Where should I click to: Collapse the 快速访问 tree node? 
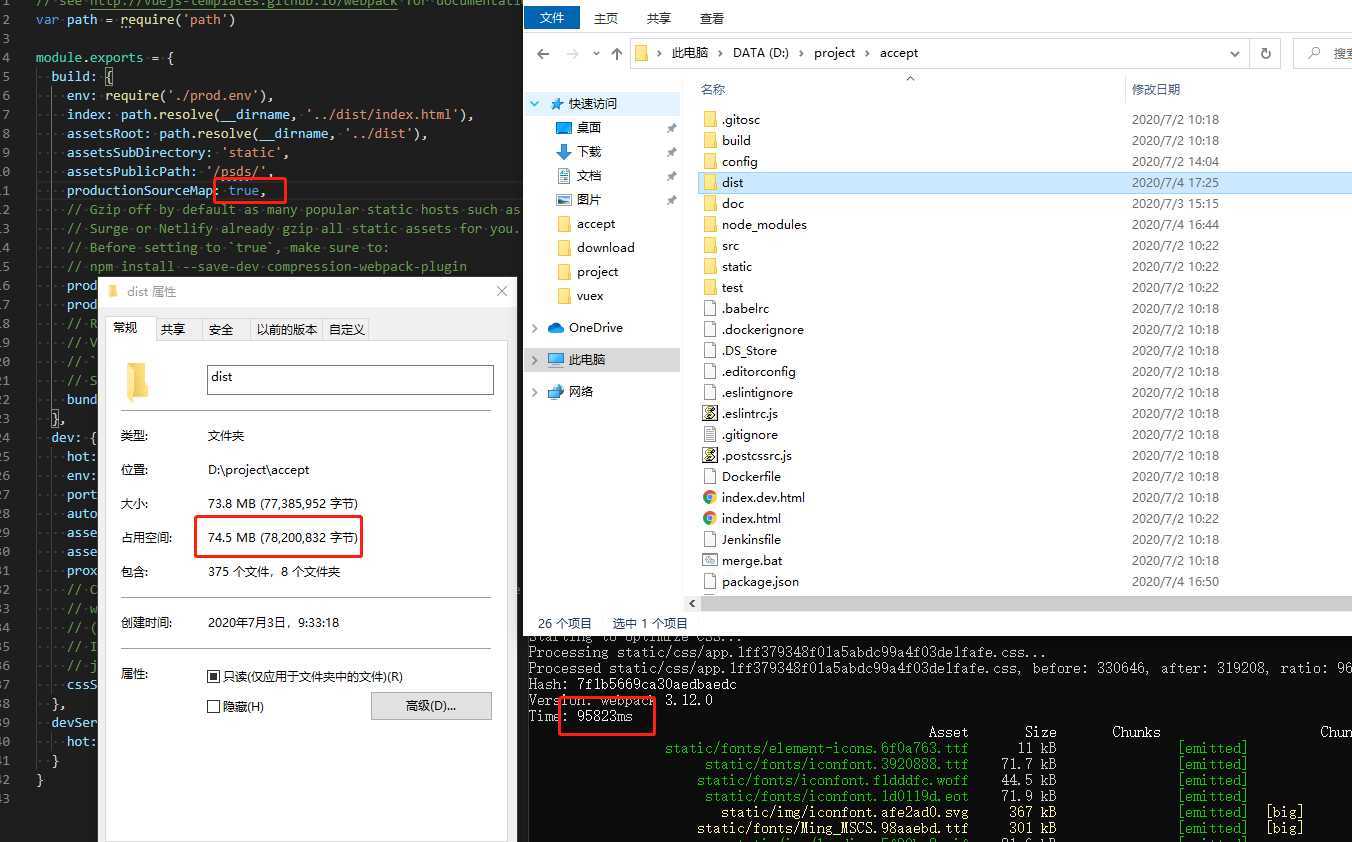535,103
